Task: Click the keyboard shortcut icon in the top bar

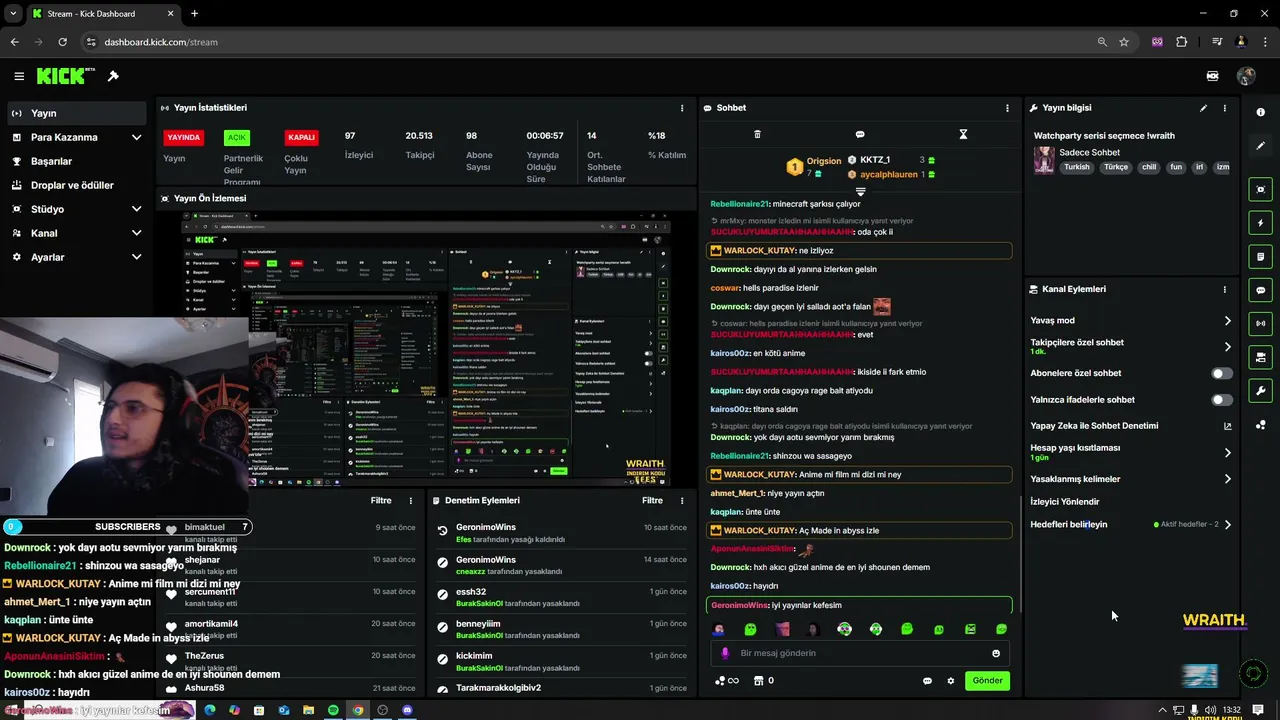Action: point(1212,76)
